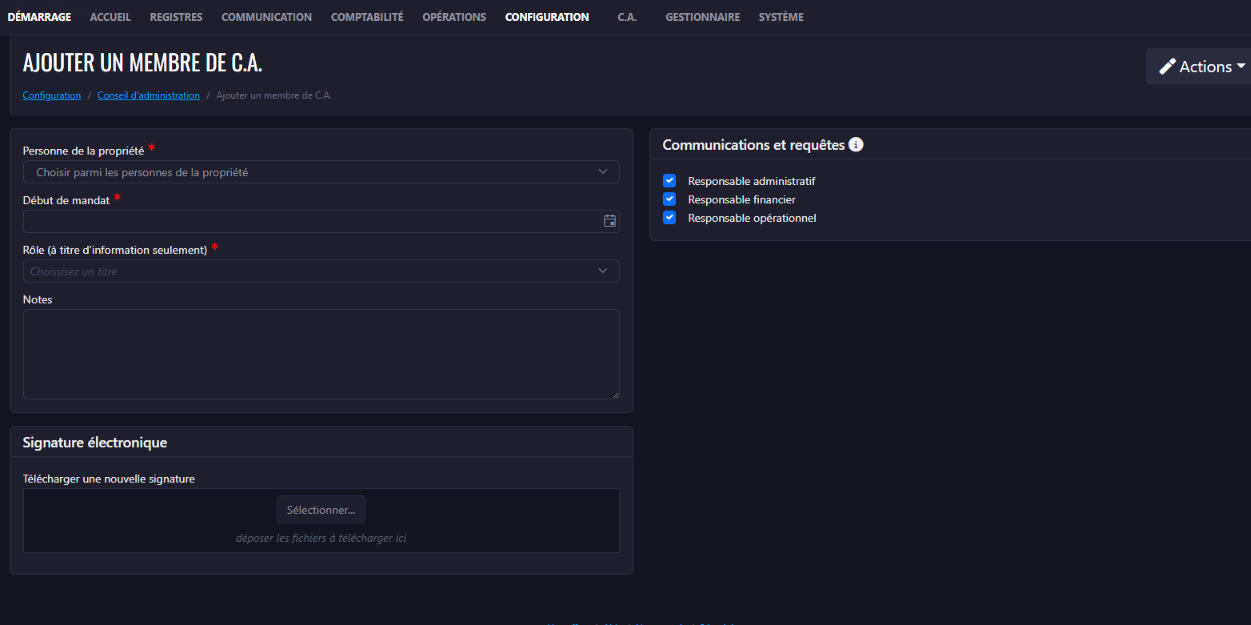Click inside the Notes text area

pyautogui.click(x=321, y=354)
